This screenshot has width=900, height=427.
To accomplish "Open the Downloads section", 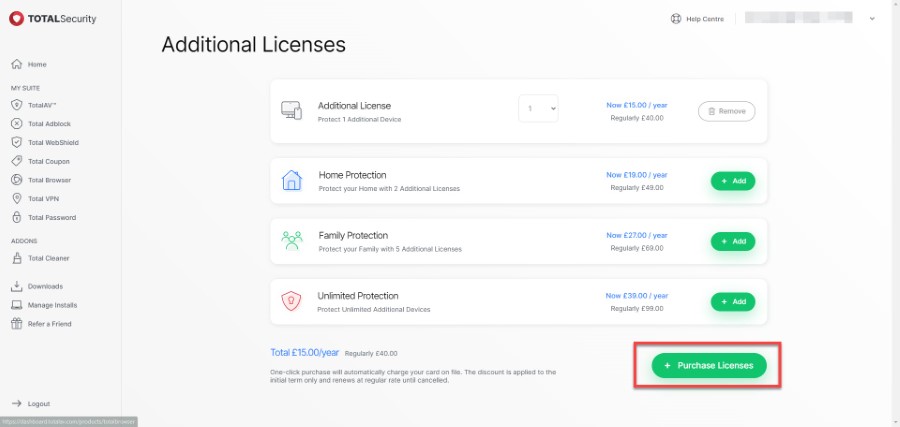I will point(45,286).
